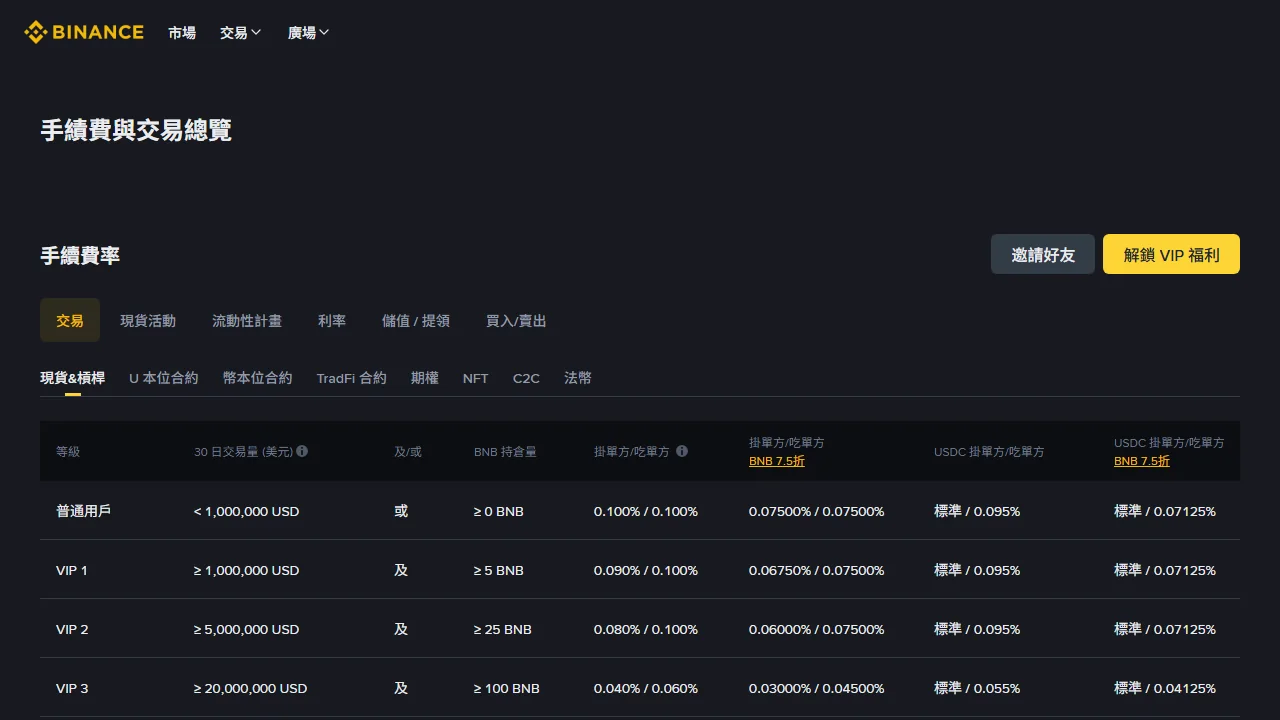The height and width of the screenshot is (720, 1280).
Task: Click the ≥ 1,000,000 USD volume cell
Action: pos(247,570)
